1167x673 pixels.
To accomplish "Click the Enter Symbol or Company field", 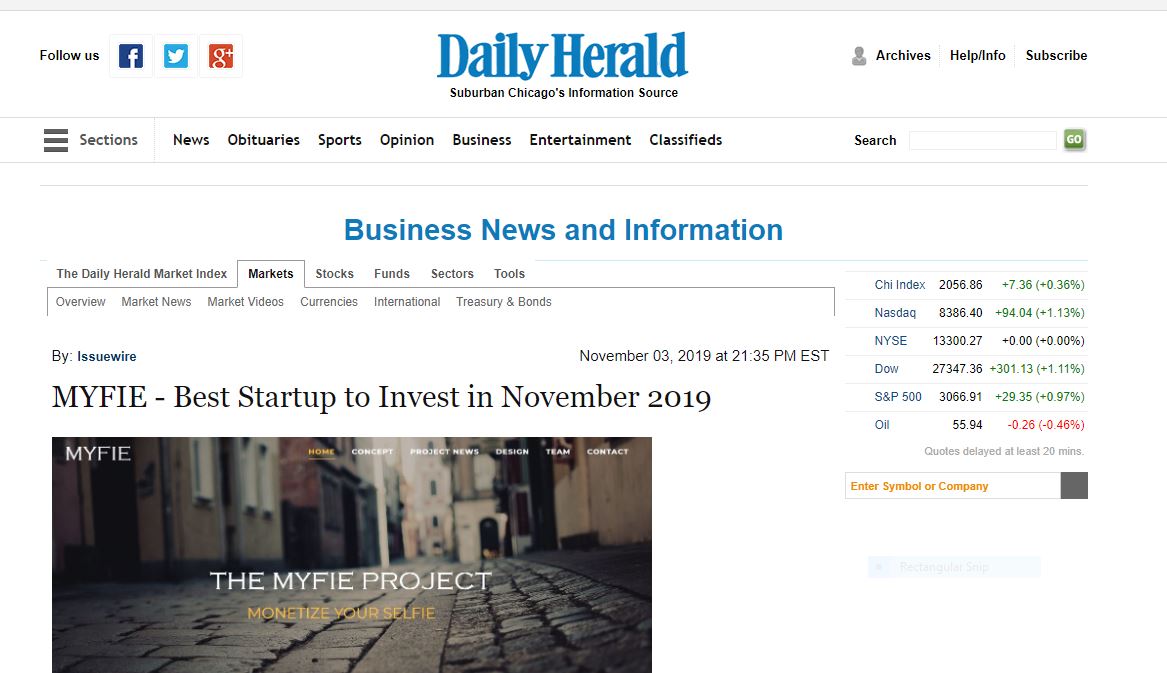I will pos(953,485).
